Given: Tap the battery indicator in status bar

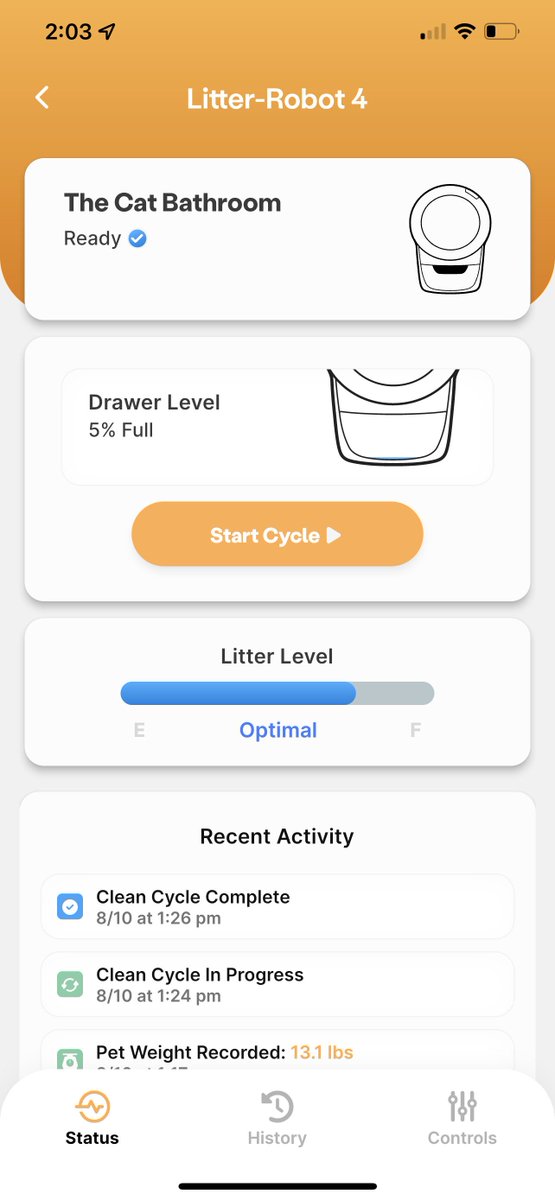Looking at the screenshot, I should pyautogui.click(x=501, y=32).
